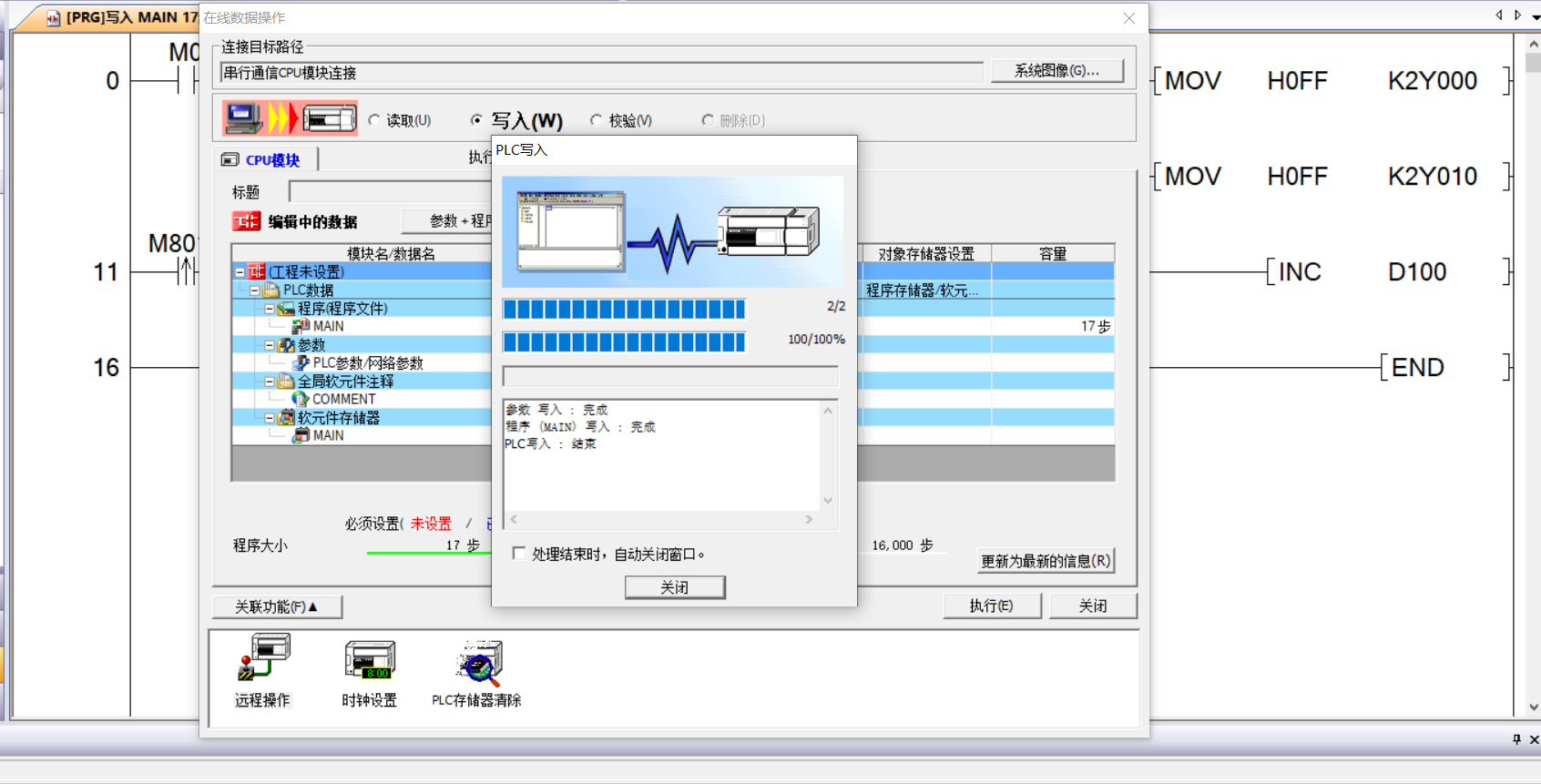Collapse the 参数 tree node
This screenshot has height=784, width=1541.
tap(270, 345)
